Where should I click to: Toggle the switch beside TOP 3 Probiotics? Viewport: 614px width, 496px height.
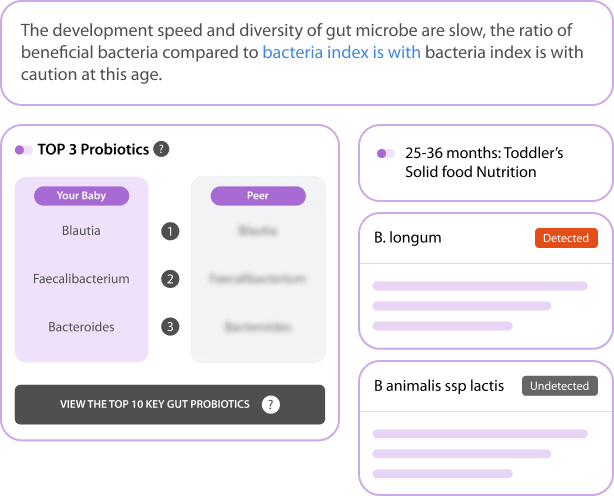(x=23, y=150)
